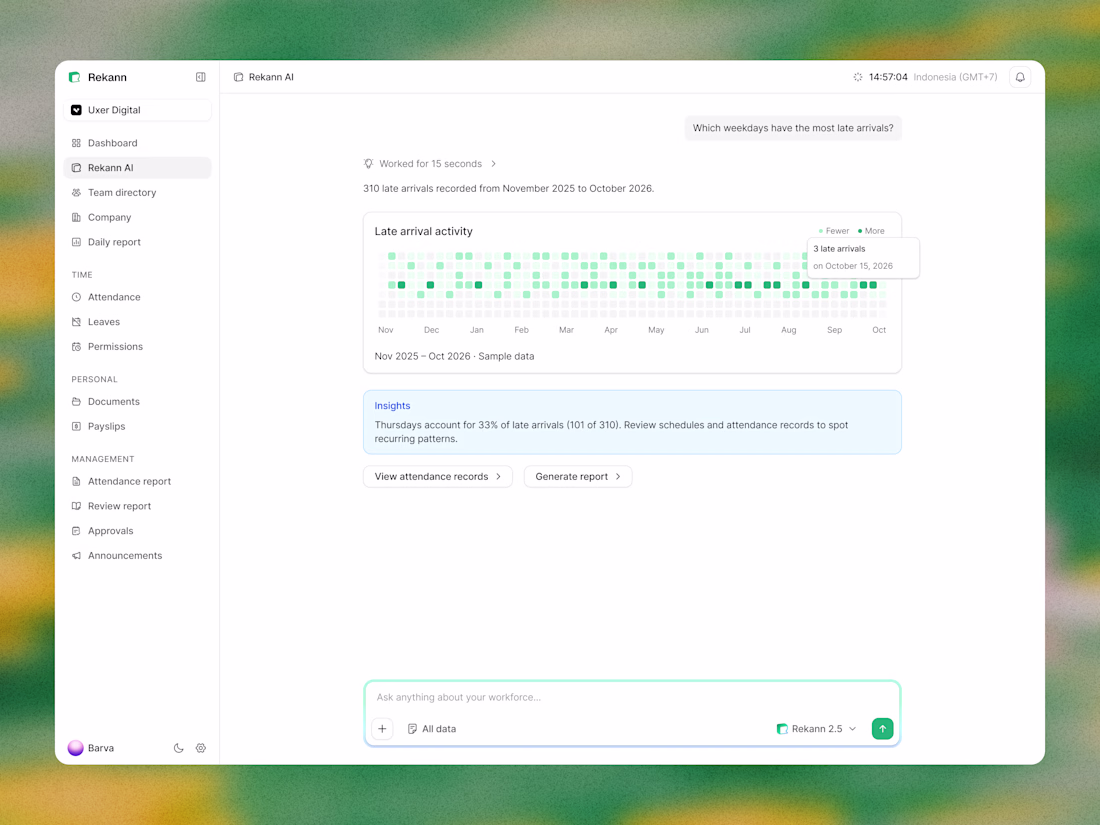Open Documents under Personal
This screenshot has height=825, width=1100.
[x=138, y=401]
